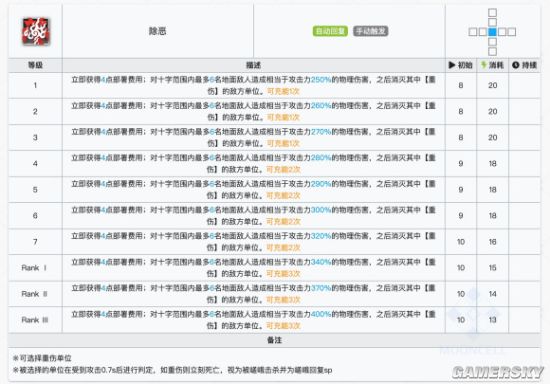Click the 初始 column header label
Screen dimensions: 550x384
[x=465, y=65]
